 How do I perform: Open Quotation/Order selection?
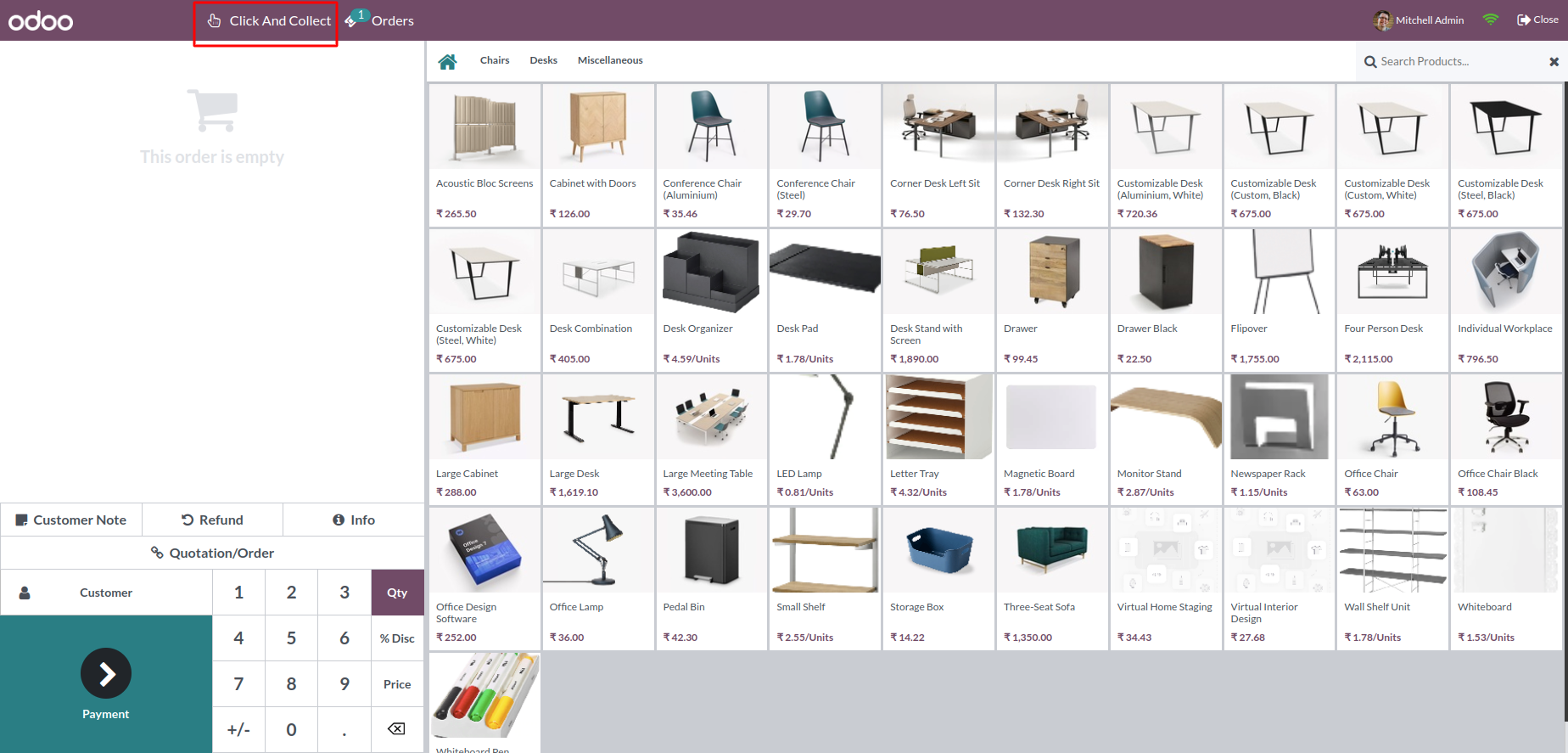coord(212,553)
